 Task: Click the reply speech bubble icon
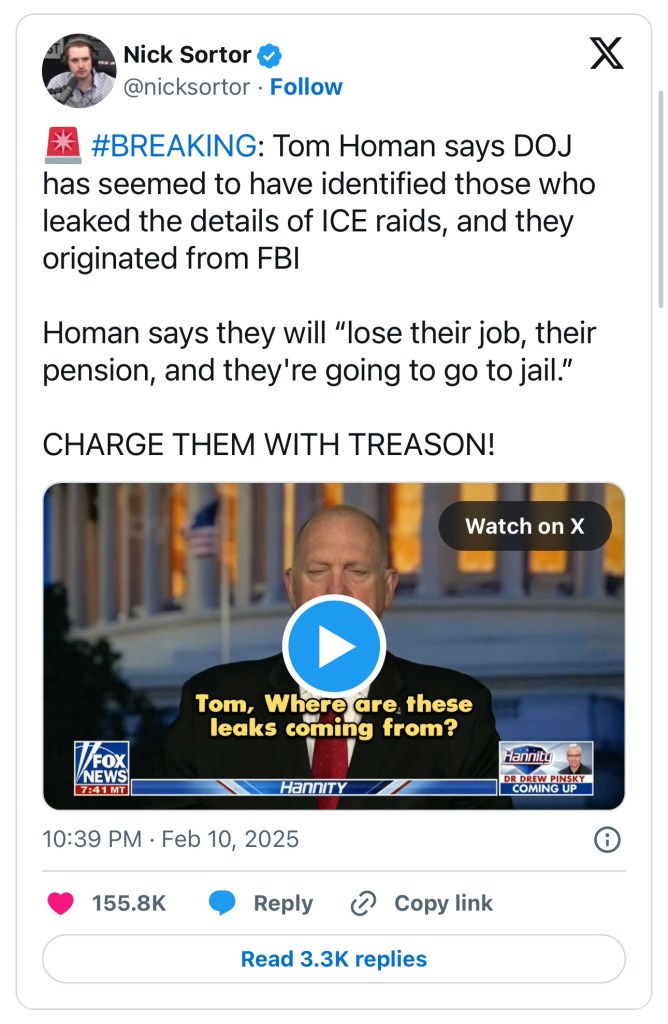point(221,903)
